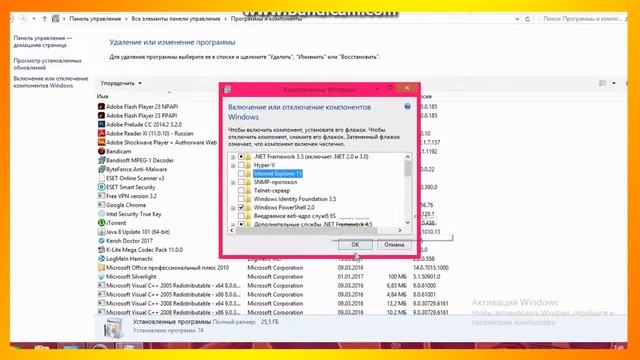Open Панель управления — домашняя страница link

click(x=42, y=42)
